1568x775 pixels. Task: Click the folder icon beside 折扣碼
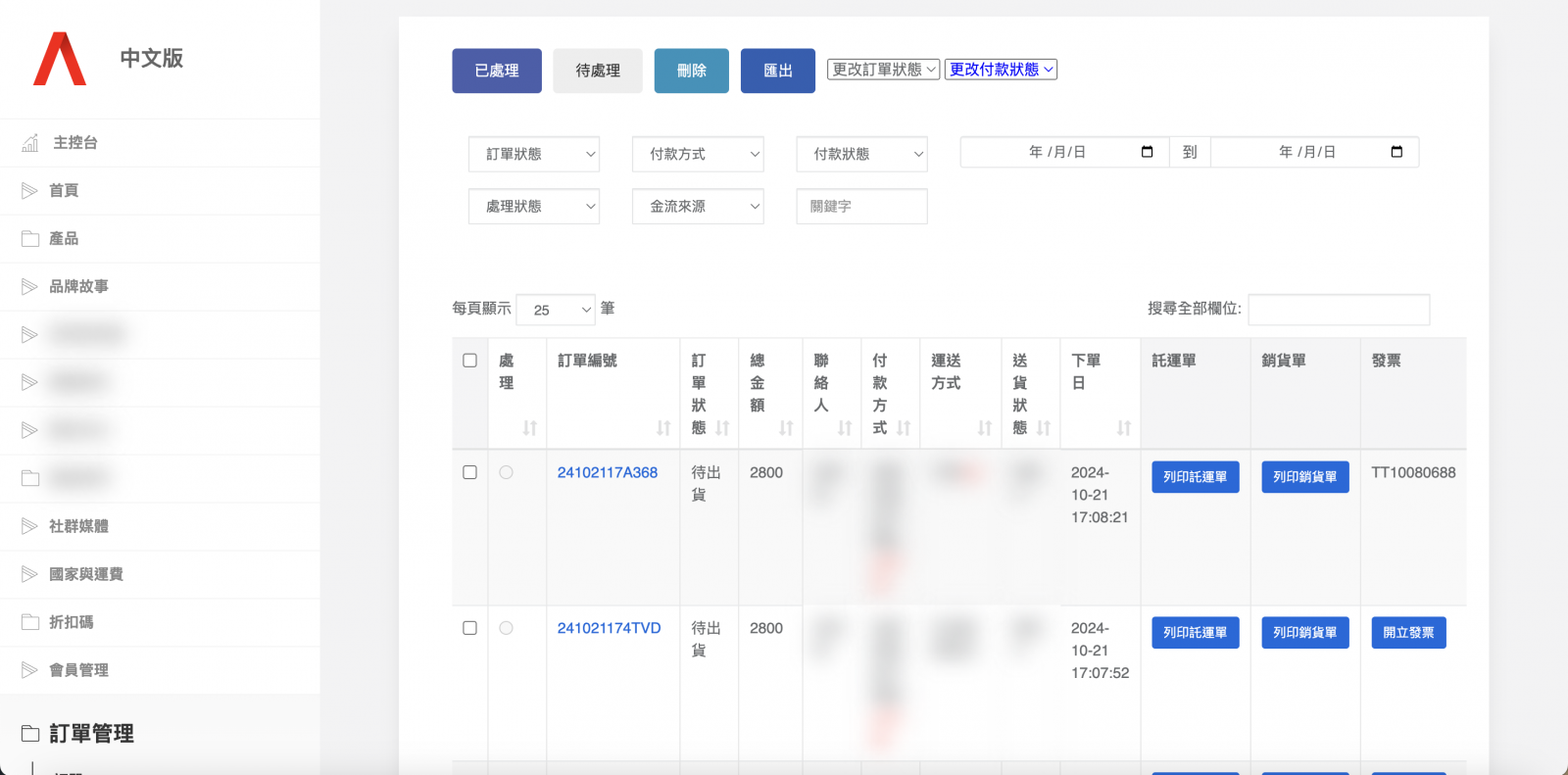[x=30, y=622]
